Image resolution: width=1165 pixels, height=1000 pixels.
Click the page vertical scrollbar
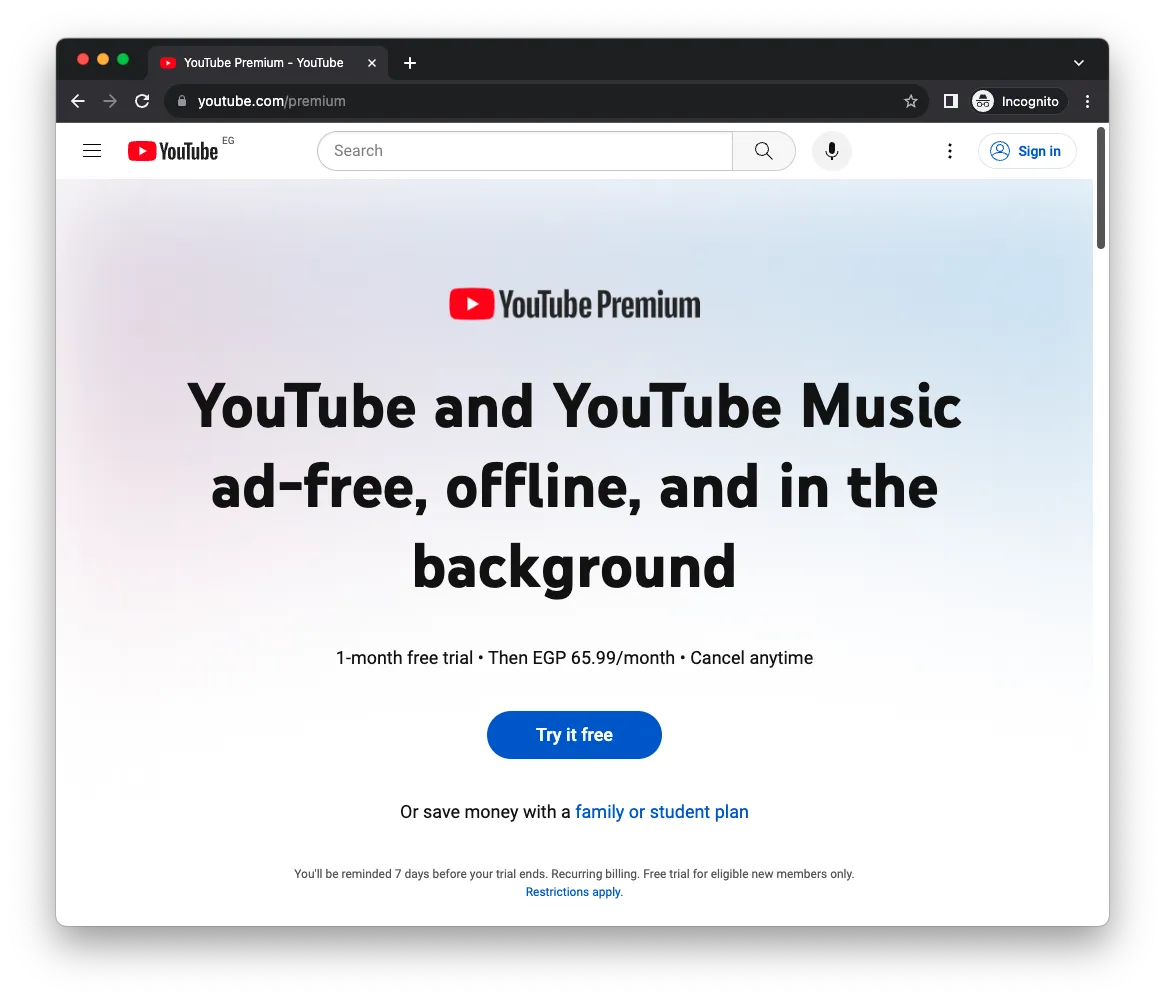[1101, 188]
